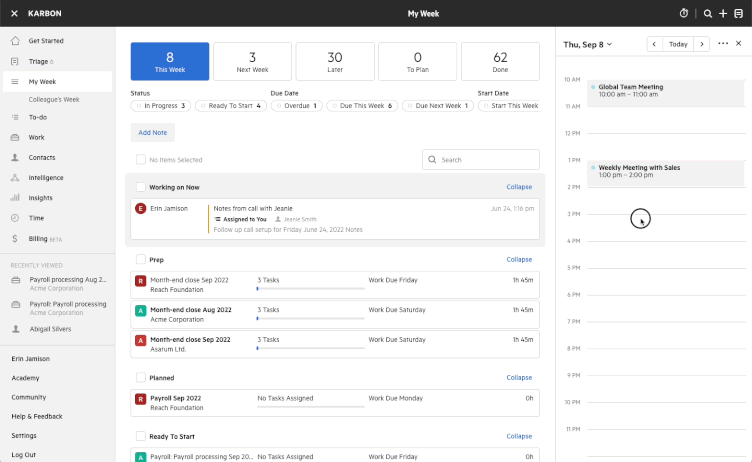This screenshot has height=462, width=752.
Task: Open Intelligence from the sidebar
Action: (45, 178)
